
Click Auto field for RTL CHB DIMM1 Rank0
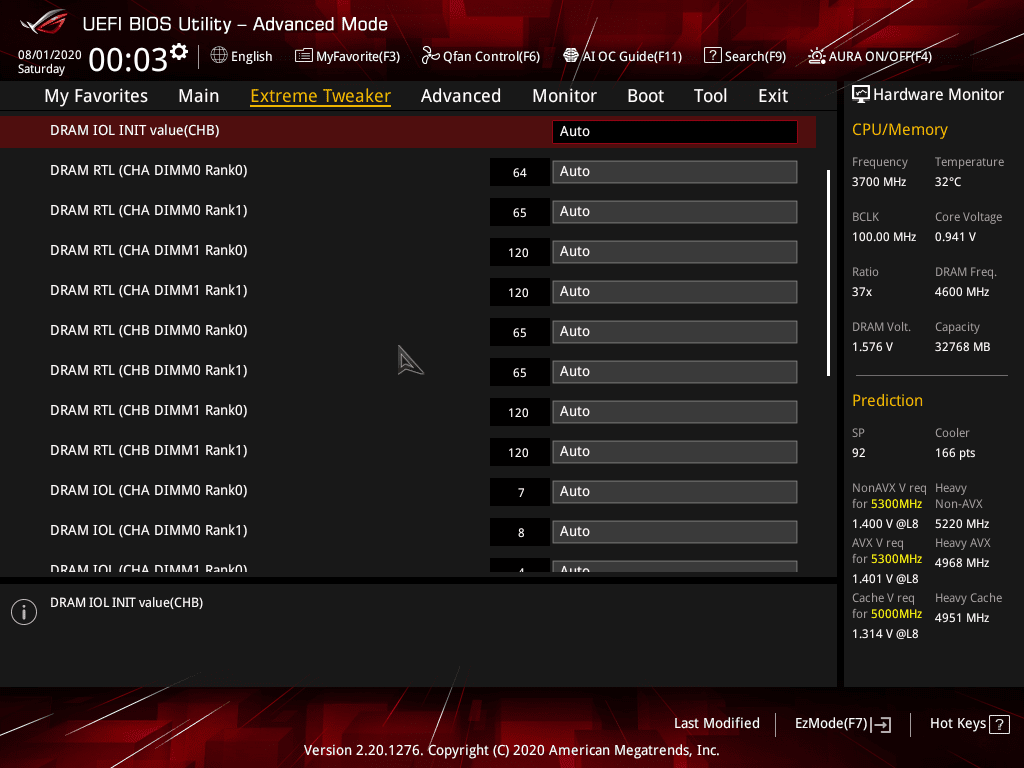click(675, 411)
